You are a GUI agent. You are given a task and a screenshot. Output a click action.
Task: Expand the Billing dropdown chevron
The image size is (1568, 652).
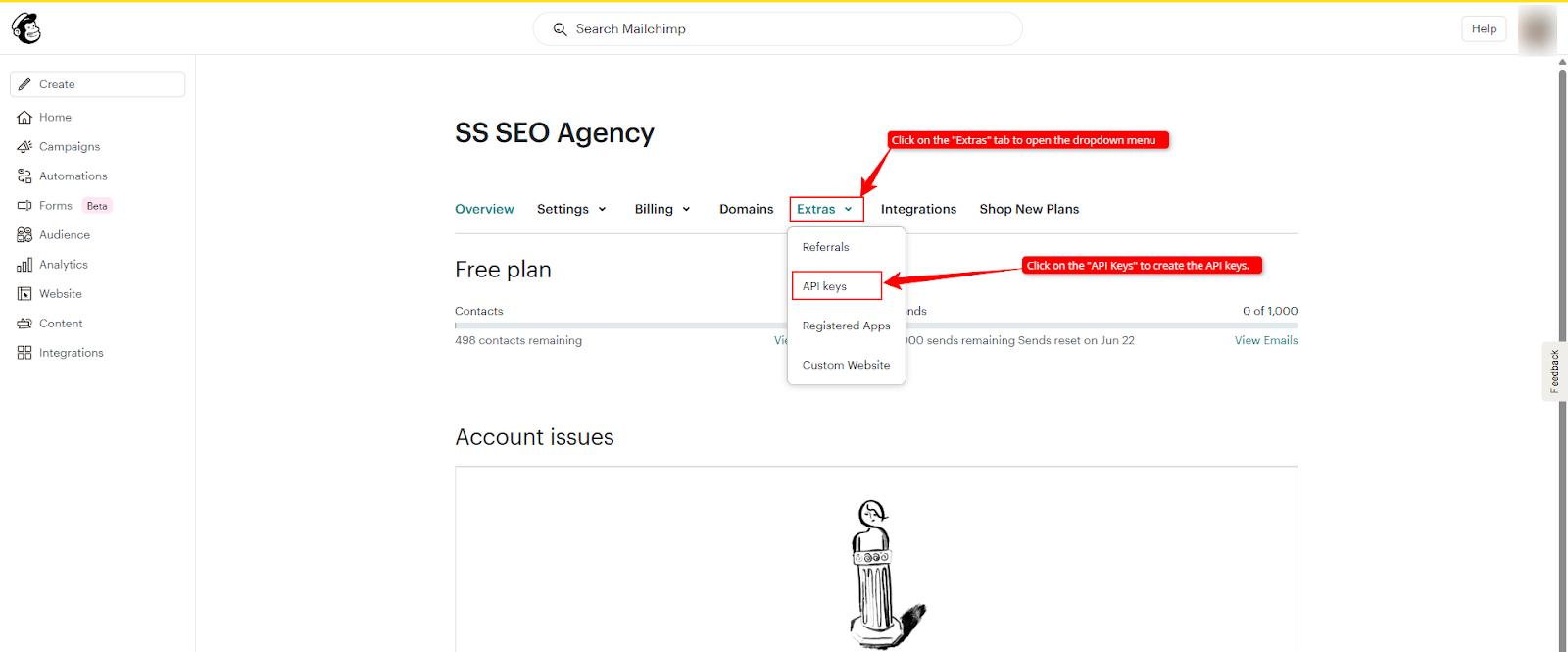[x=686, y=209]
